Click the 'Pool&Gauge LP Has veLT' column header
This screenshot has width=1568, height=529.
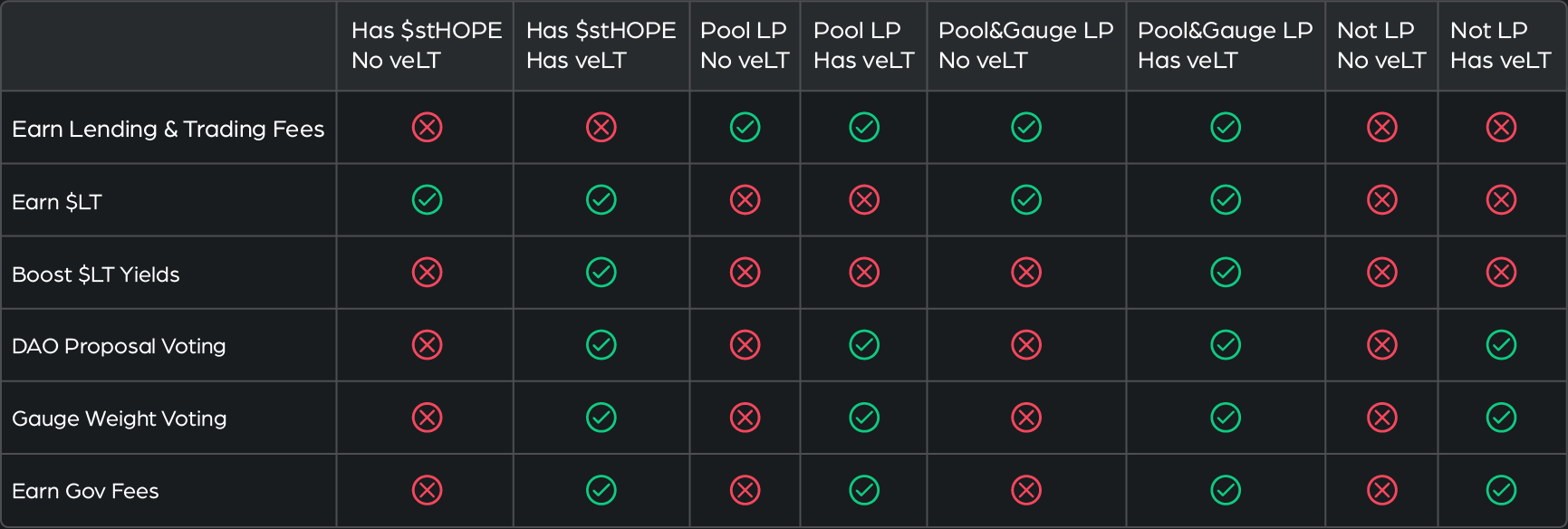click(x=1226, y=45)
